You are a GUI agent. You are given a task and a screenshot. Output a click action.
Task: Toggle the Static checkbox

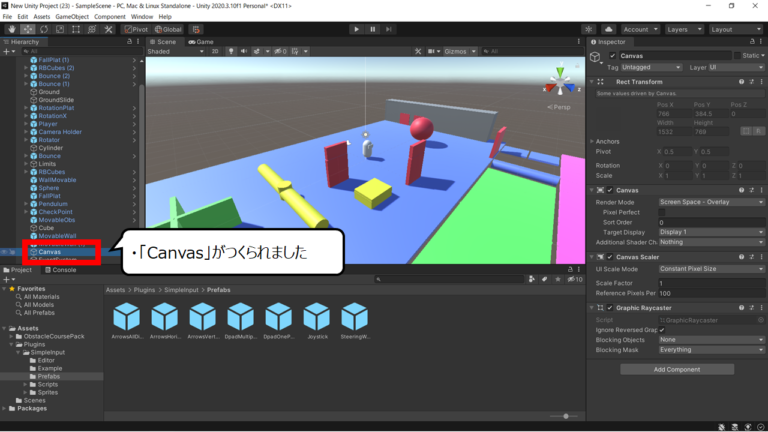coord(738,55)
